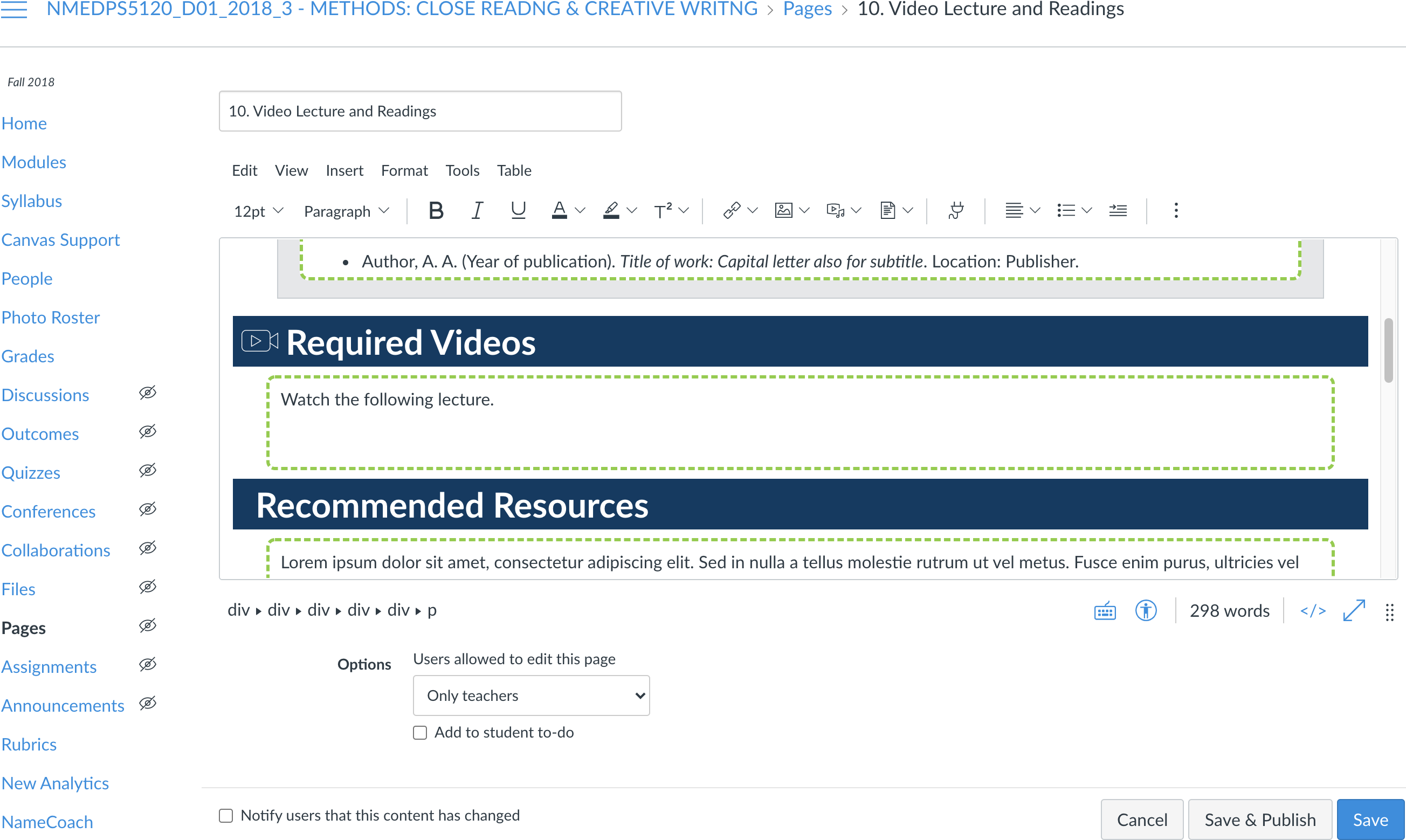Expand superscript options dropdown arrow

[684, 211]
